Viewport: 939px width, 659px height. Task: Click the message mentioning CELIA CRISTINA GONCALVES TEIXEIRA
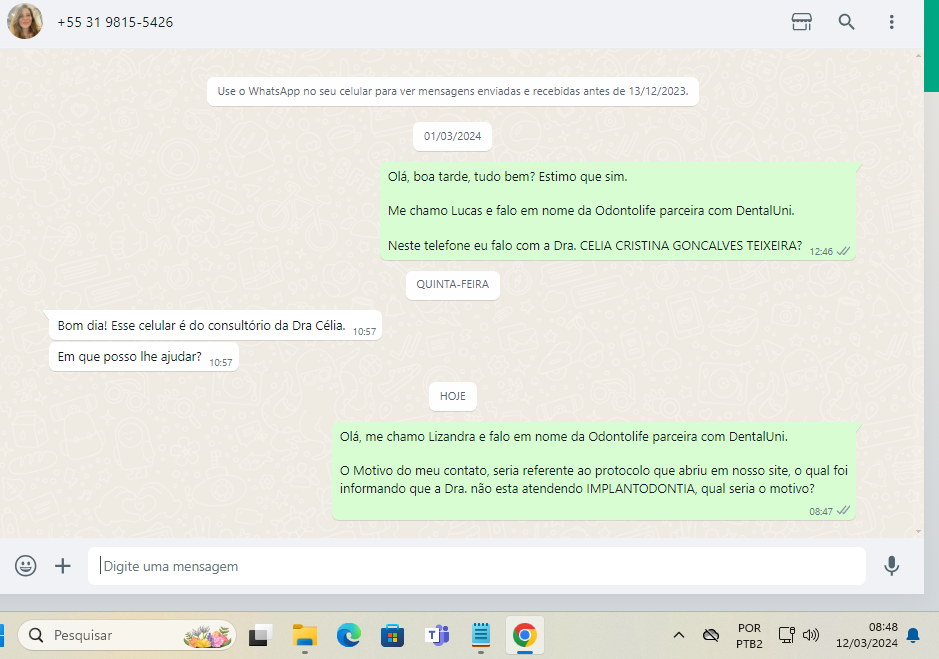[x=617, y=211]
